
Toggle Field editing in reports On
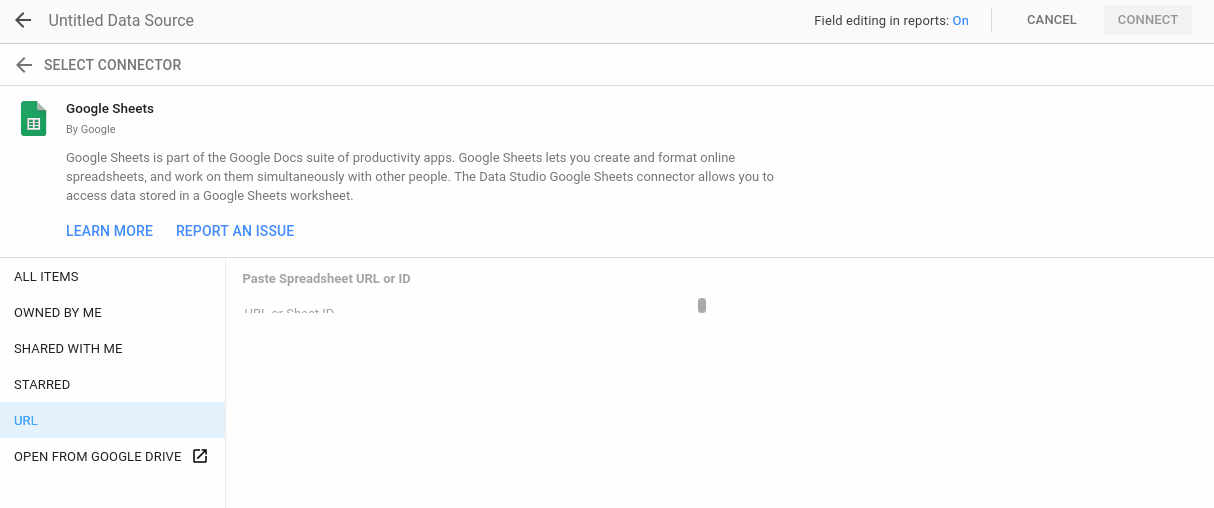[960, 21]
